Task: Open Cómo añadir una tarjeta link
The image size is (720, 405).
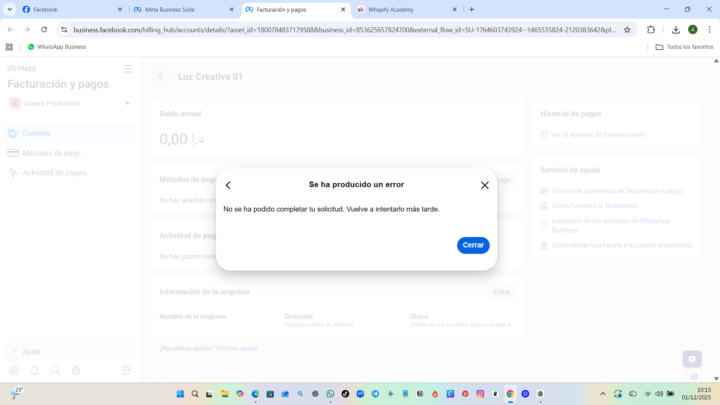Action: point(621,245)
